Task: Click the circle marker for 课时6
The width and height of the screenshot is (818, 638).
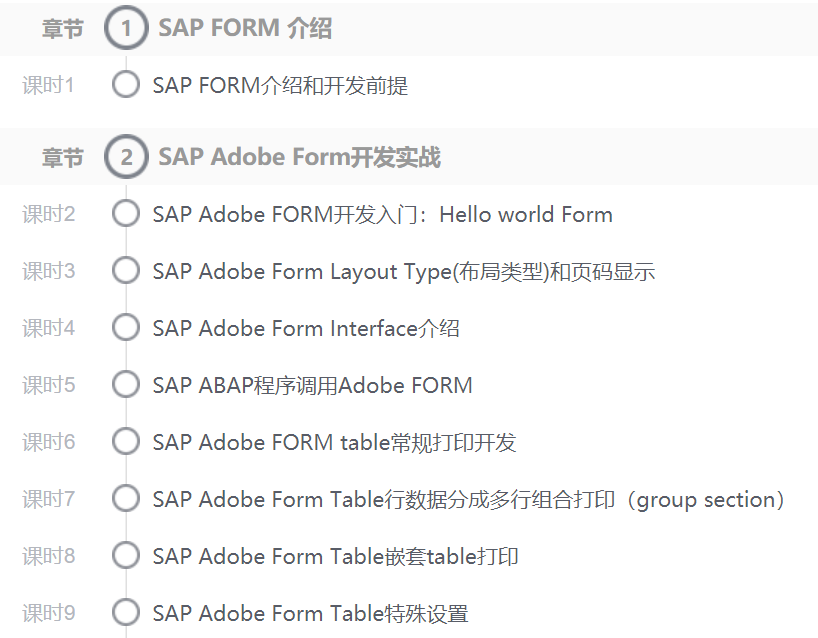Action: pyautogui.click(x=125, y=441)
